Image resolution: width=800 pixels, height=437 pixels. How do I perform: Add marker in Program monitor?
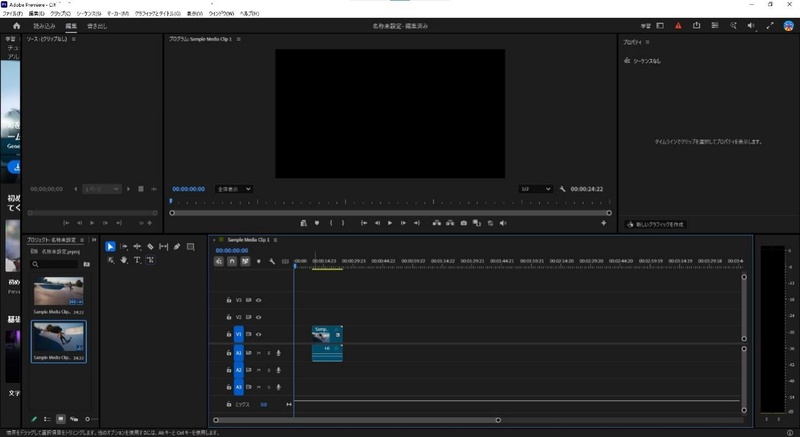click(x=317, y=223)
